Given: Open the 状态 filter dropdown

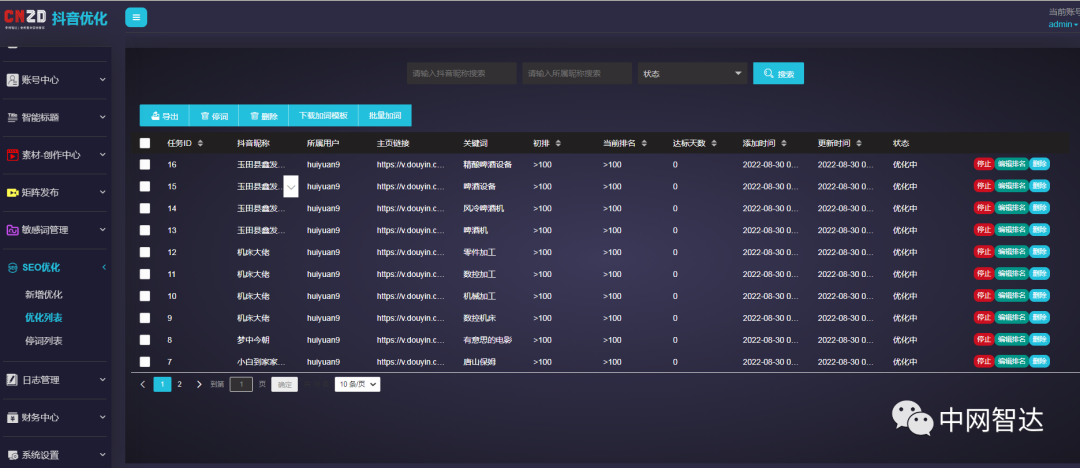Looking at the screenshot, I should pos(692,73).
